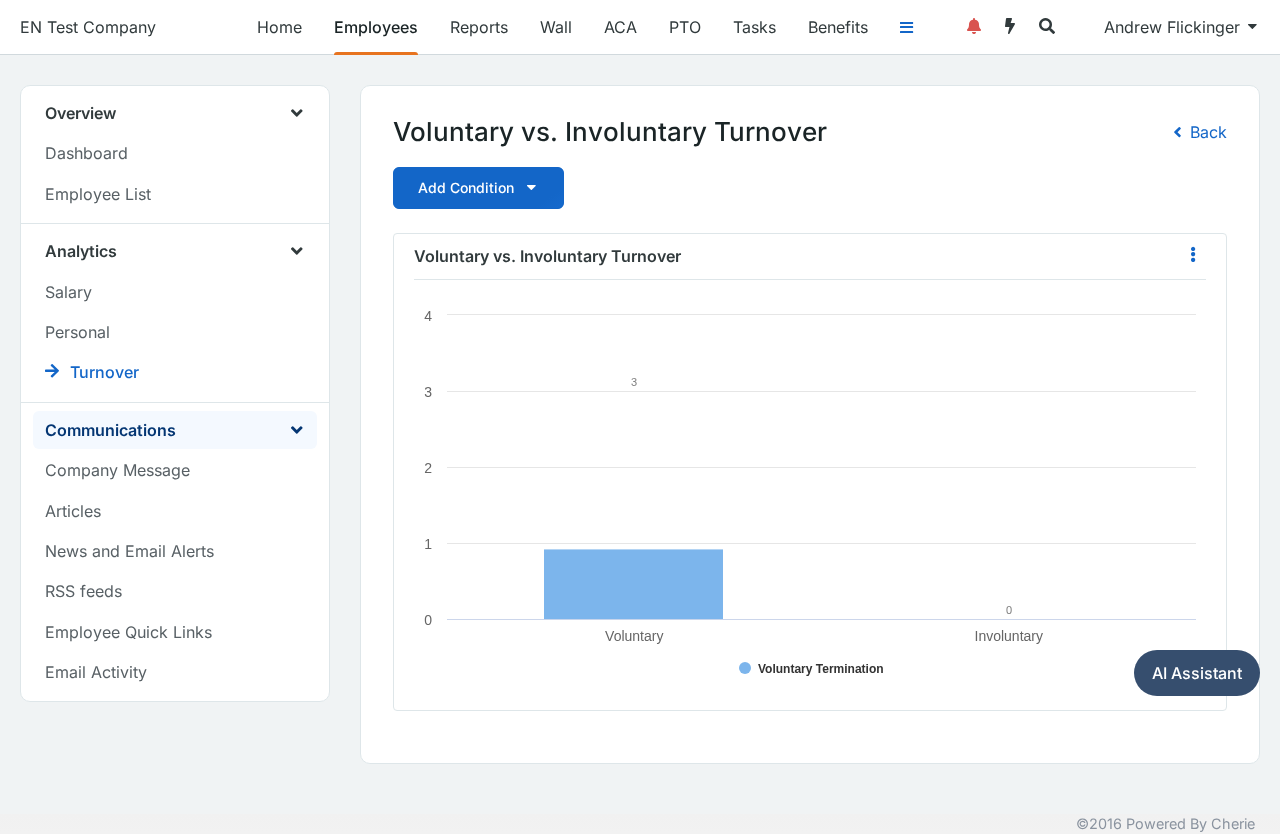Open the AI Assistant button
This screenshot has height=834, width=1280.
1197,673
